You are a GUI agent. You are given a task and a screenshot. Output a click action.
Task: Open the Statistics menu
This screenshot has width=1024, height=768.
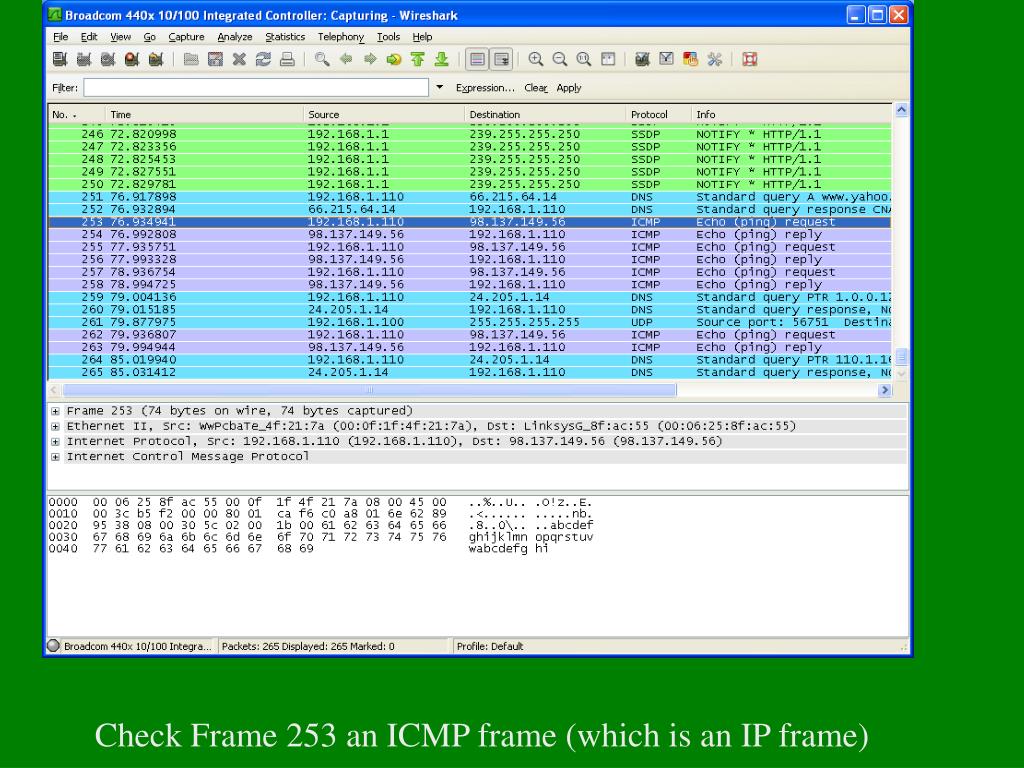coord(285,37)
